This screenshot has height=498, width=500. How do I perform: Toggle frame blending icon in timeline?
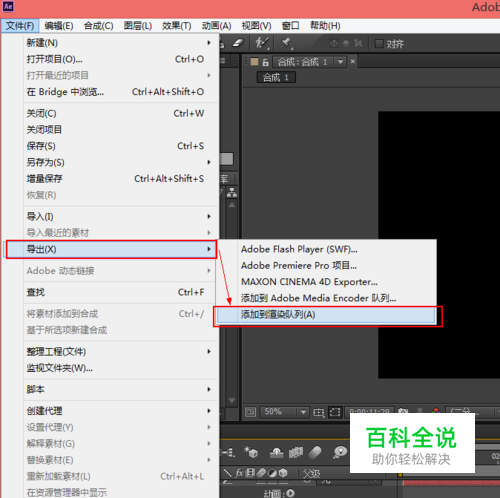[296, 452]
